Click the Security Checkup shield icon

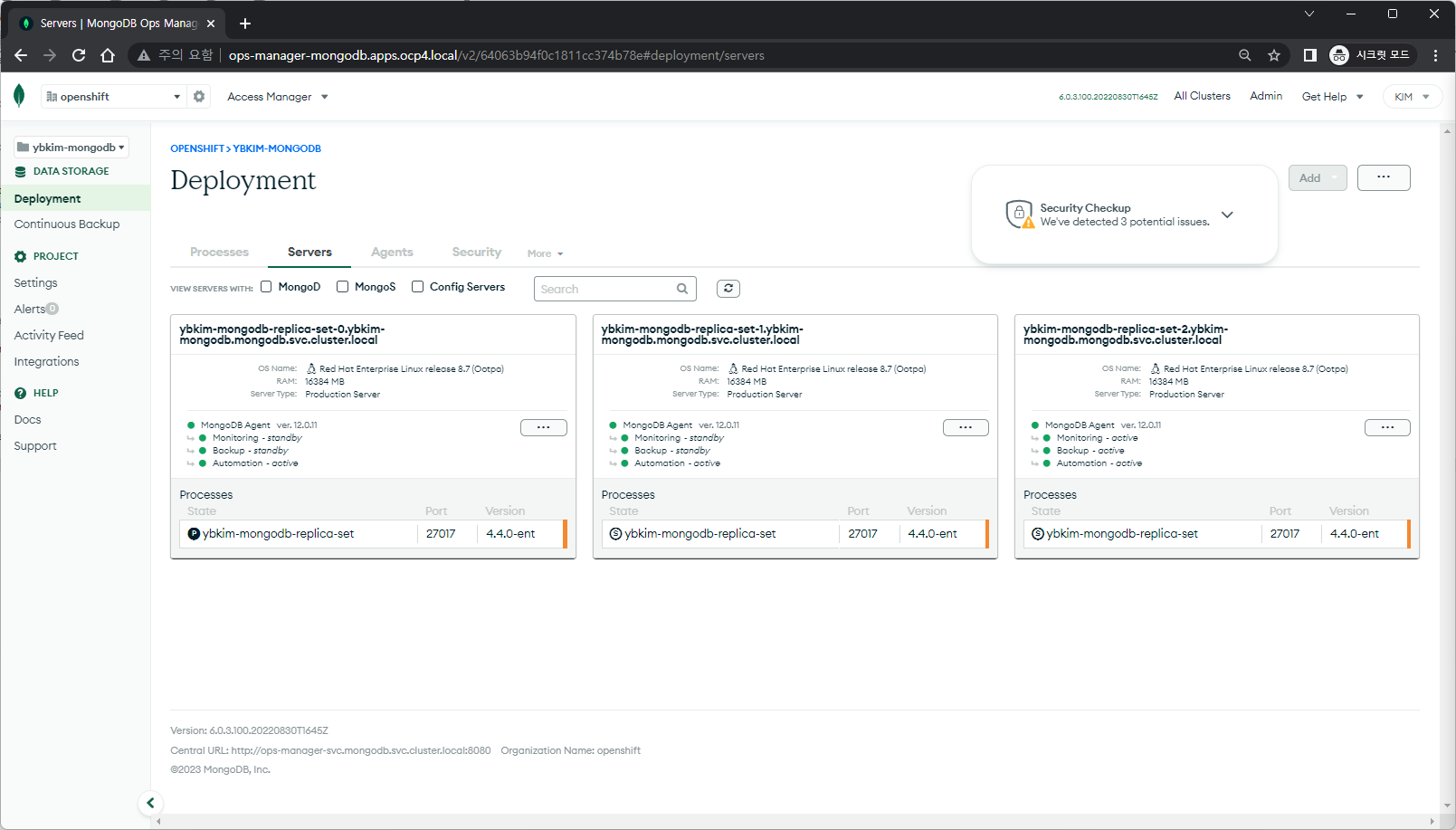click(x=1020, y=215)
